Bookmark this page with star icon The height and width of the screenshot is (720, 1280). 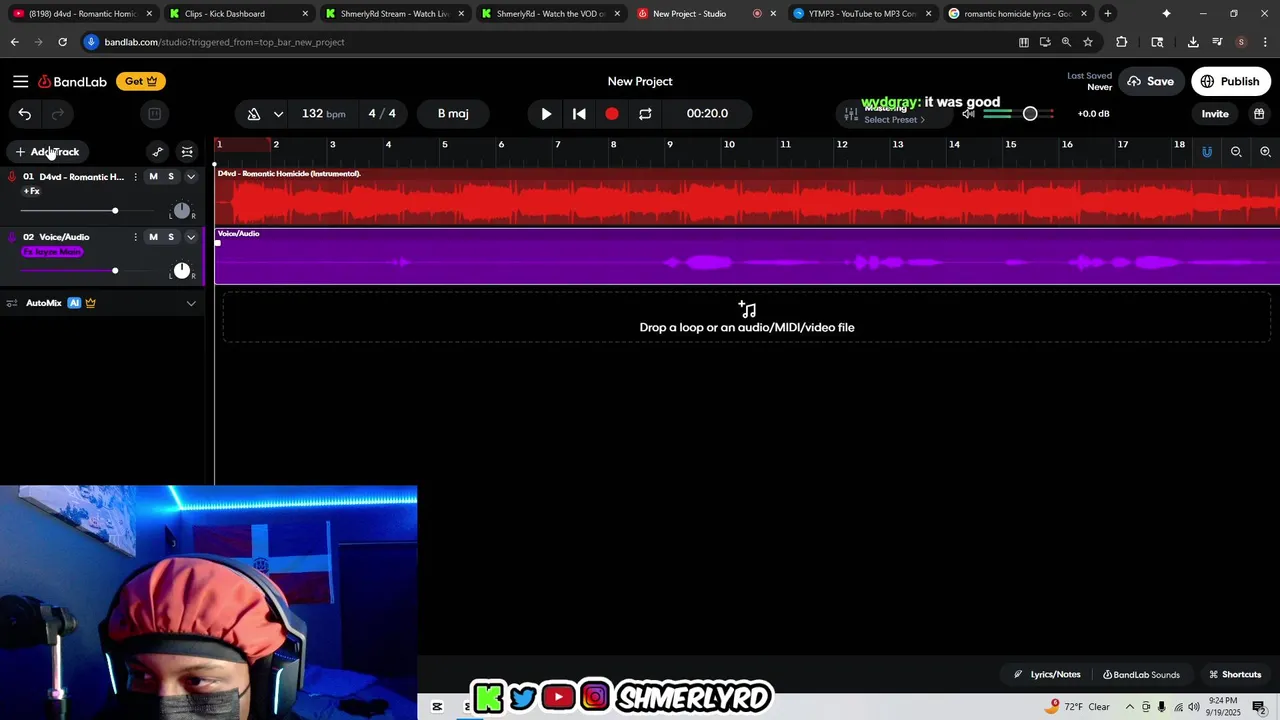tap(1088, 42)
